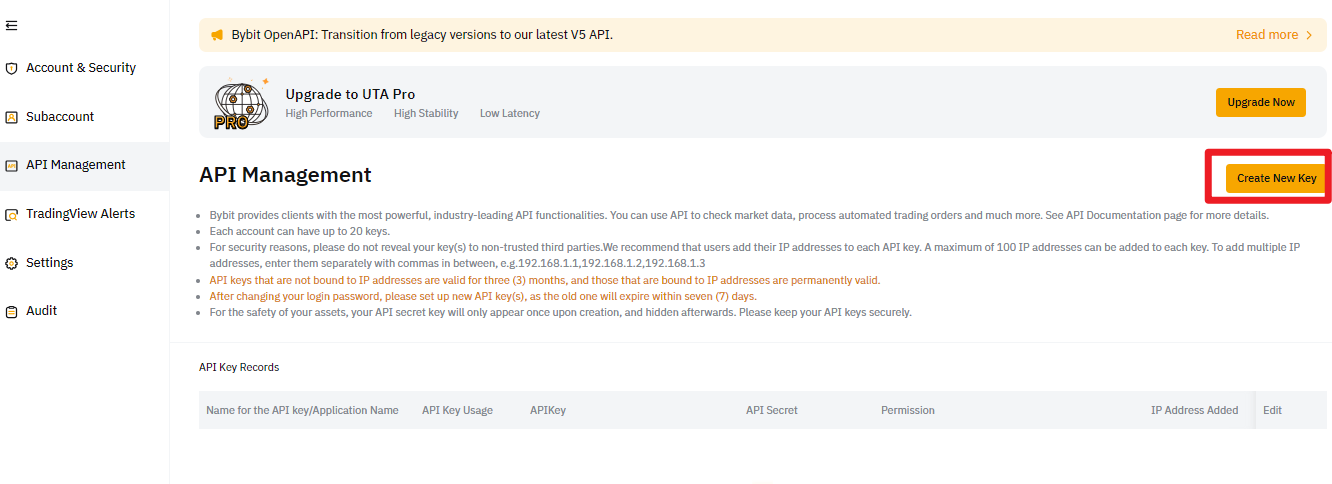
Task: Click the megaphone announcement icon
Action: click(217, 35)
